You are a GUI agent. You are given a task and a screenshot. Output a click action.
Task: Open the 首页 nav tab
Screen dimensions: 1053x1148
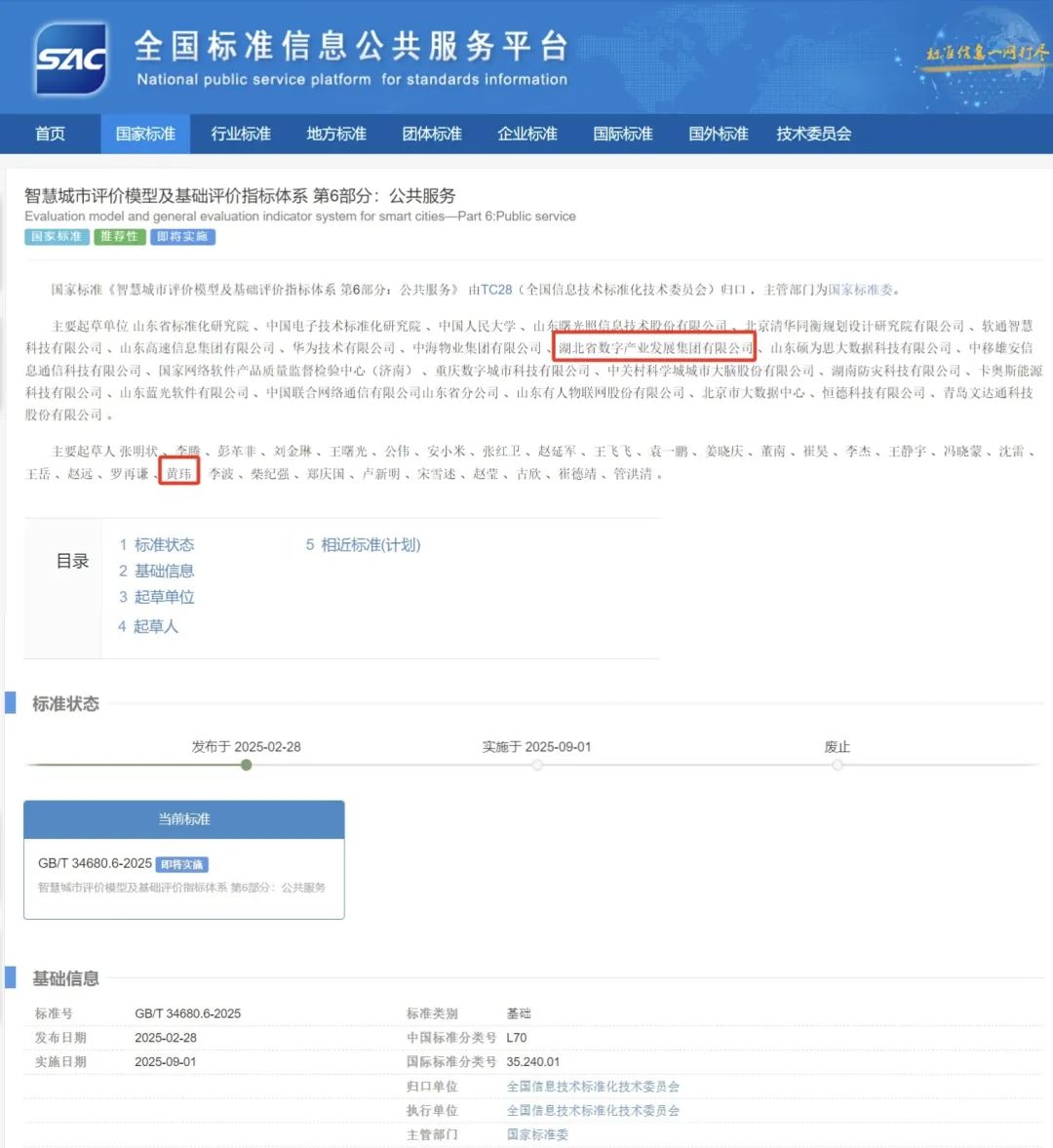pos(50,134)
